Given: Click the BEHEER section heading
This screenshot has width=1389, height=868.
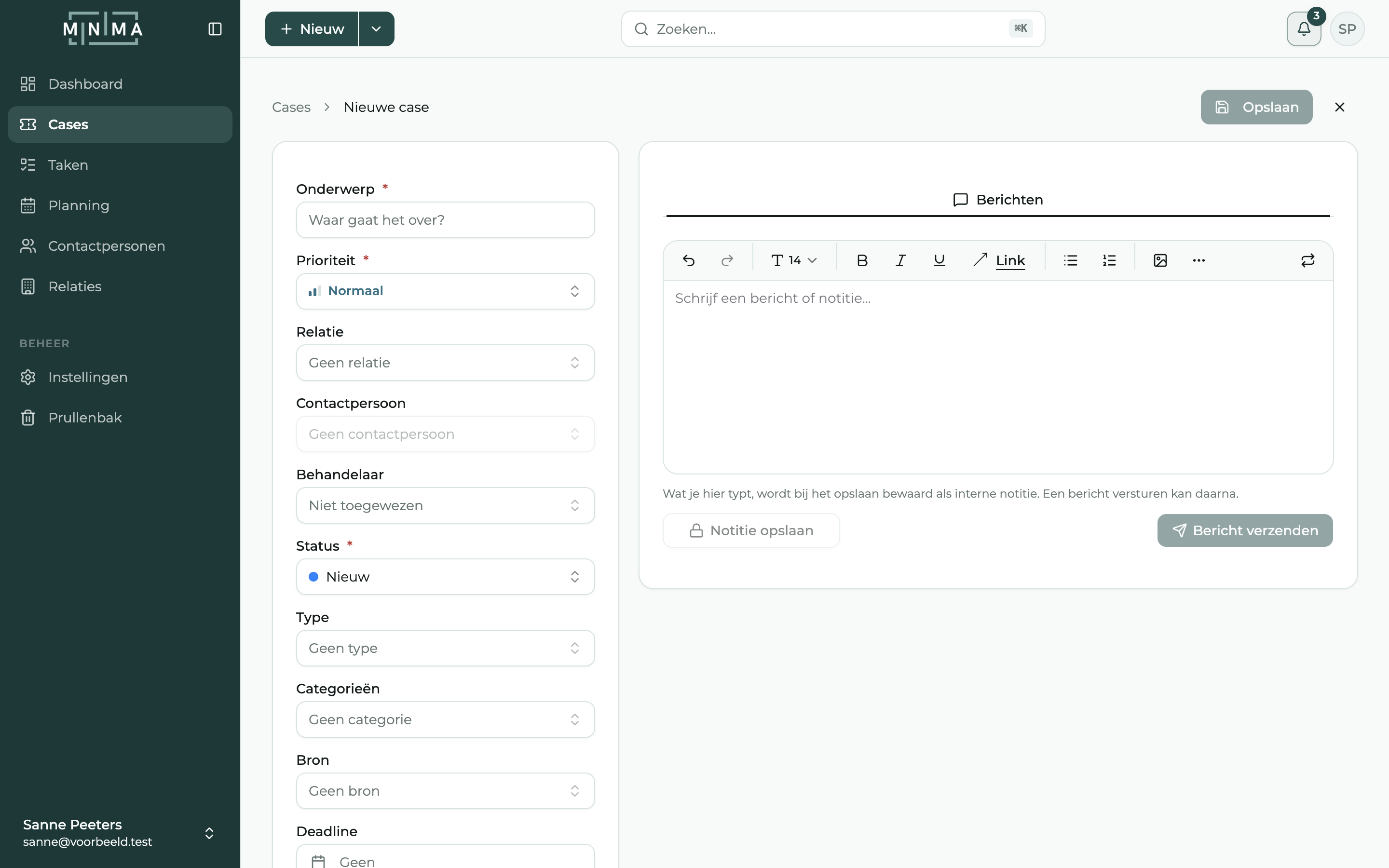Looking at the screenshot, I should [x=45, y=343].
